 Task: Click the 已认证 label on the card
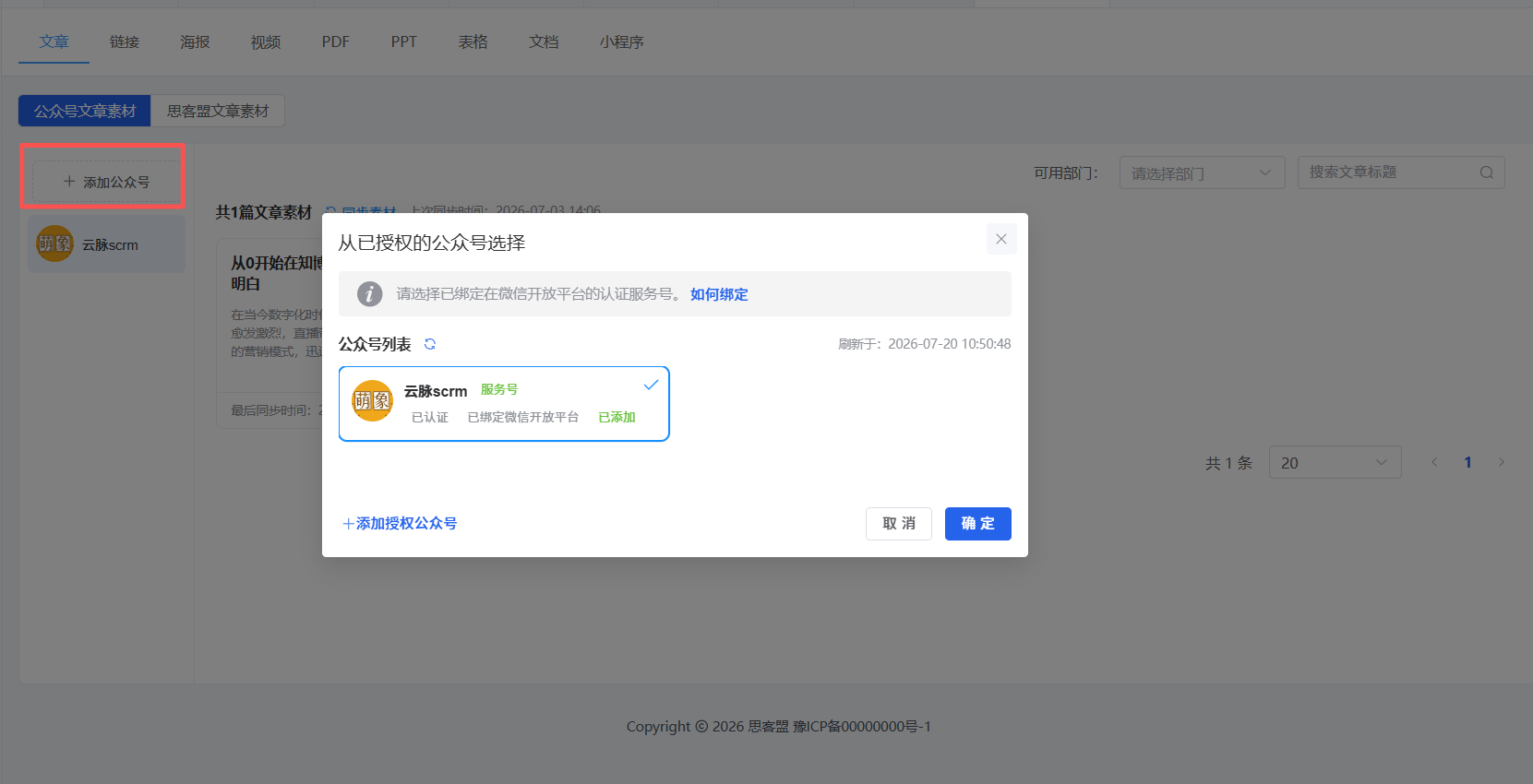[430, 417]
